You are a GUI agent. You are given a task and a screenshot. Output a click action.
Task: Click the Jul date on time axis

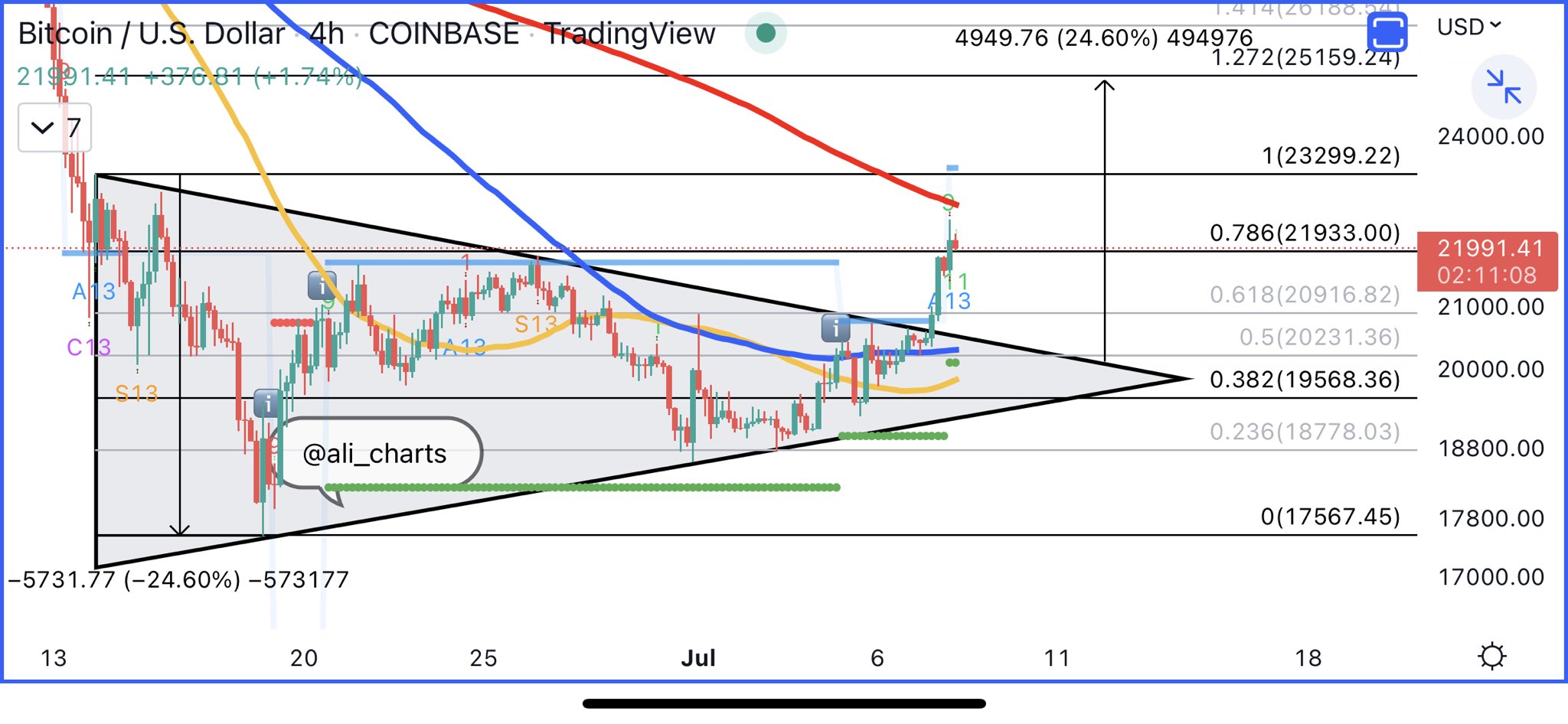697,658
